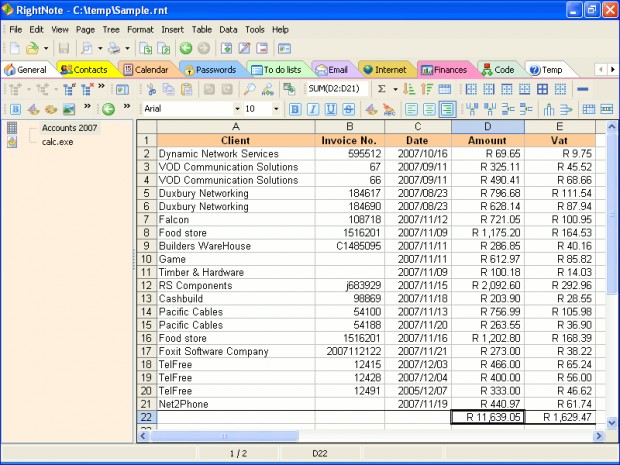
Task: Sort ascending using the up-arrow sort icon
Action: point(427,89)
